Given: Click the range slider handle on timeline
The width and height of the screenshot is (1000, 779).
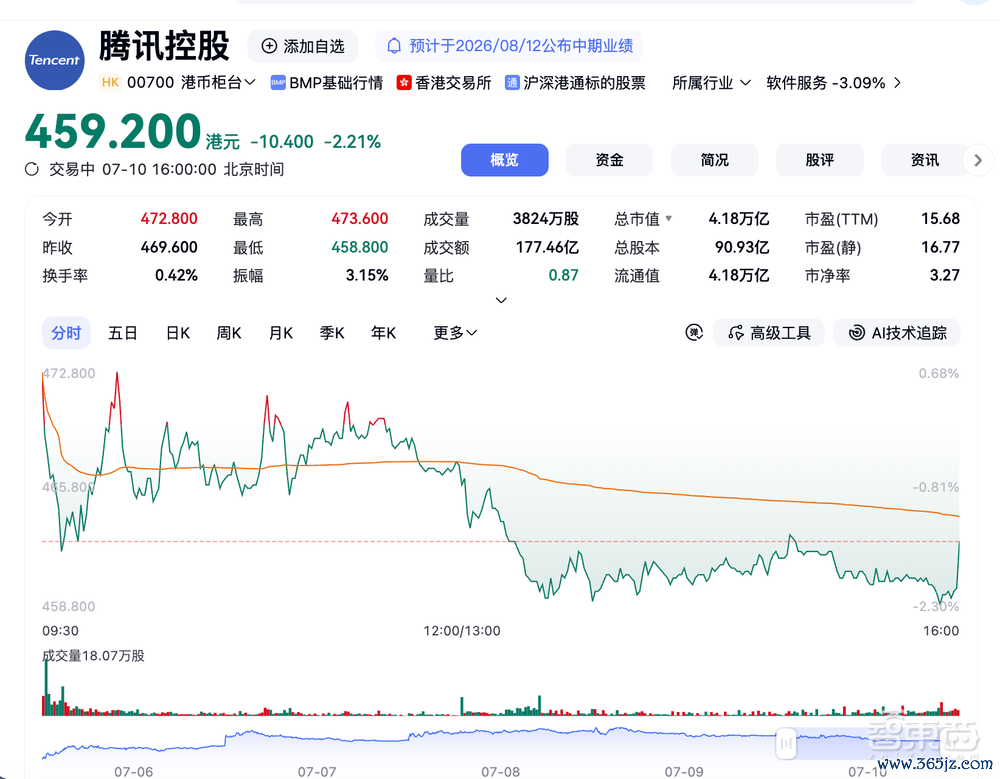Looking at the screenshot, I should (786, 743).
